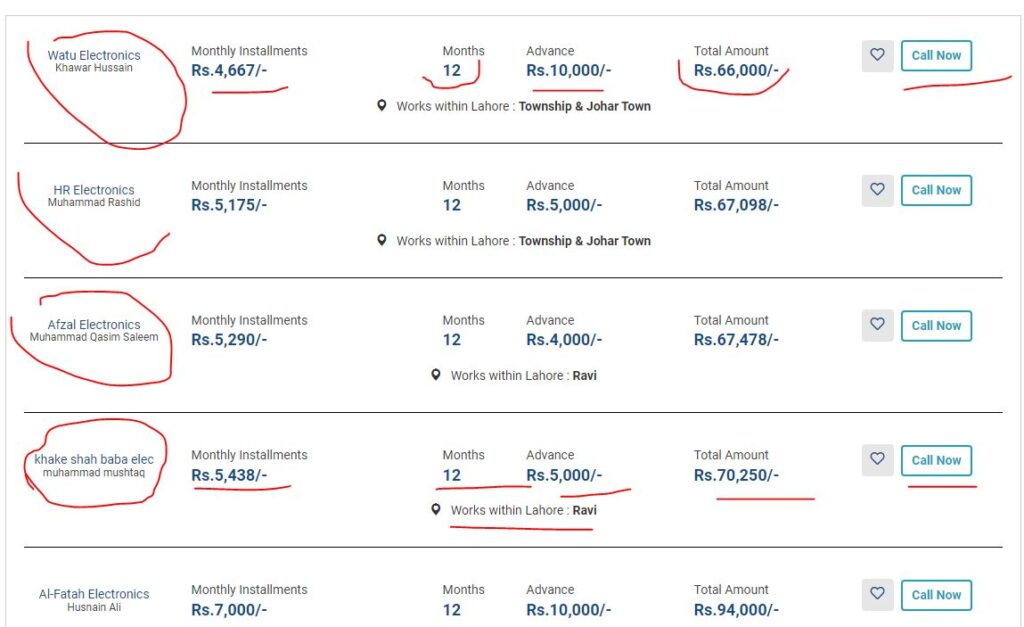Open the HR Electronics seller link
Image resolution: width=1024 pixels, height=627 pixels.
coord(94,190)
